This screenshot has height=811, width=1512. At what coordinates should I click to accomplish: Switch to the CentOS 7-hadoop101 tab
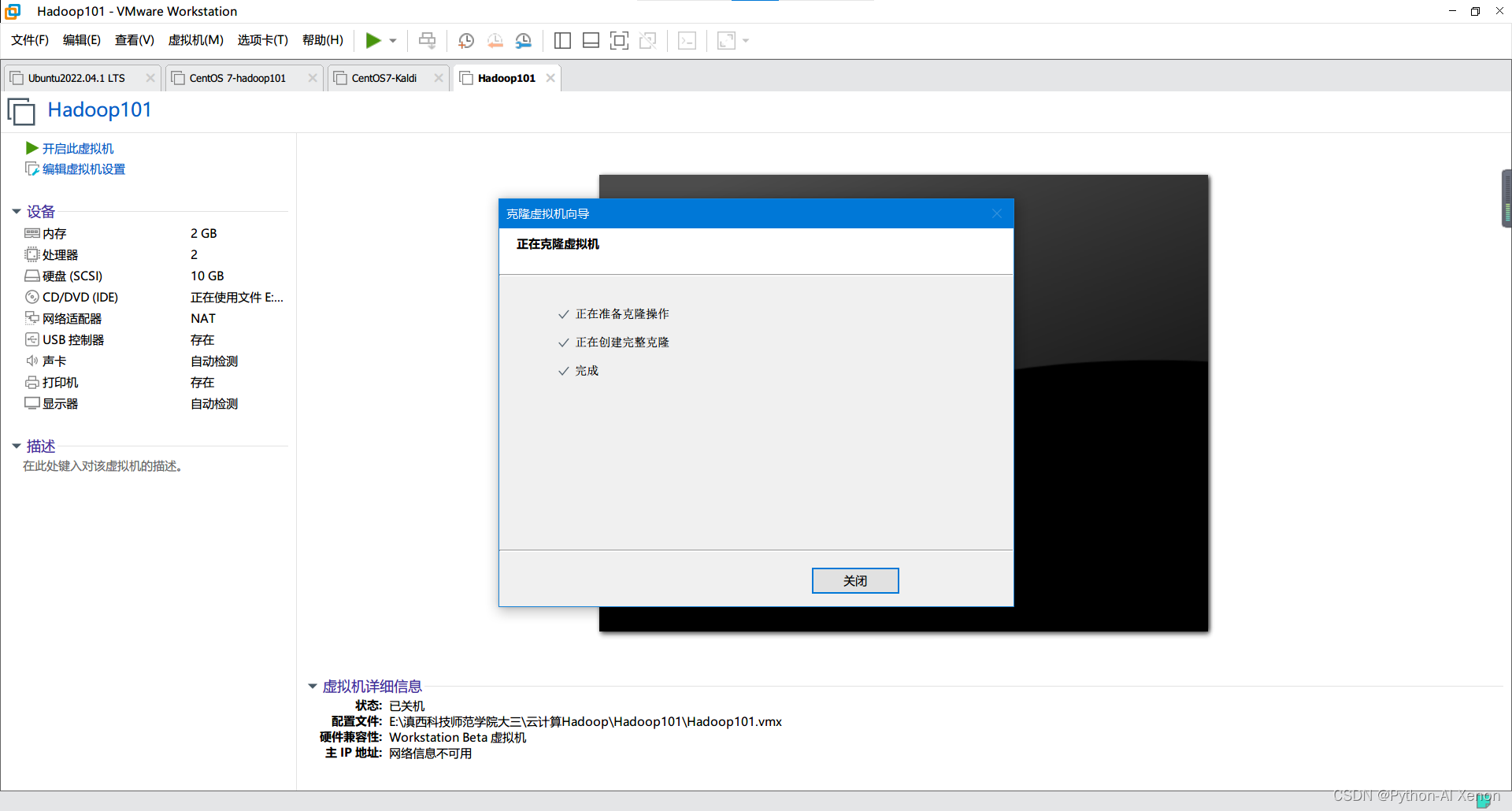237,78
